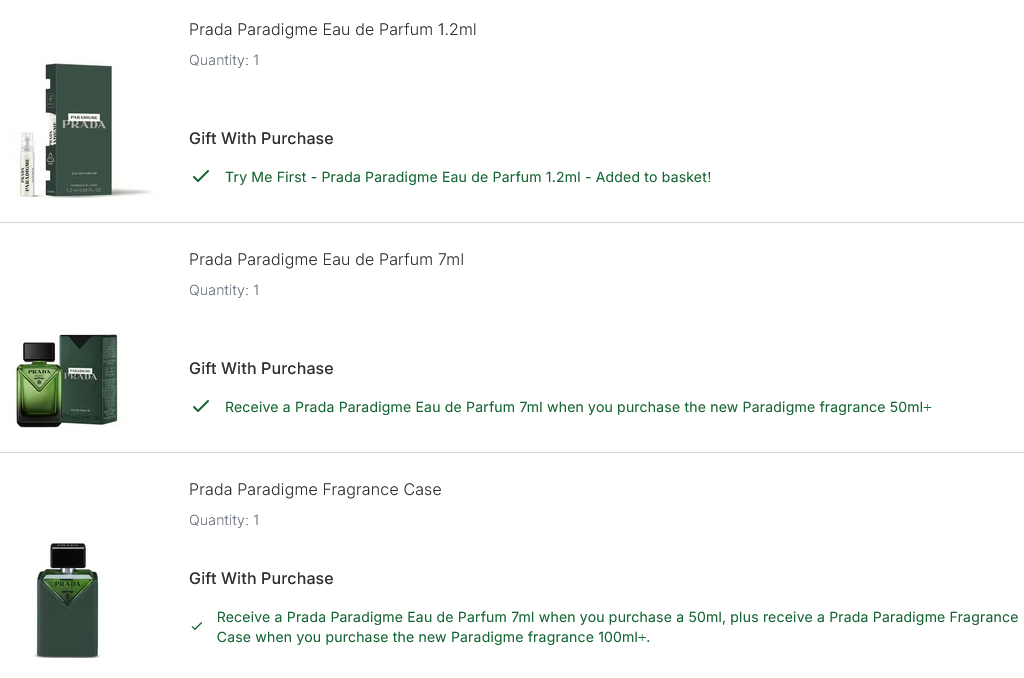Viewport: 1024px width, 678px height.
Task: Click Gift With Purchase heading under 7ml item
Action: 261,369
